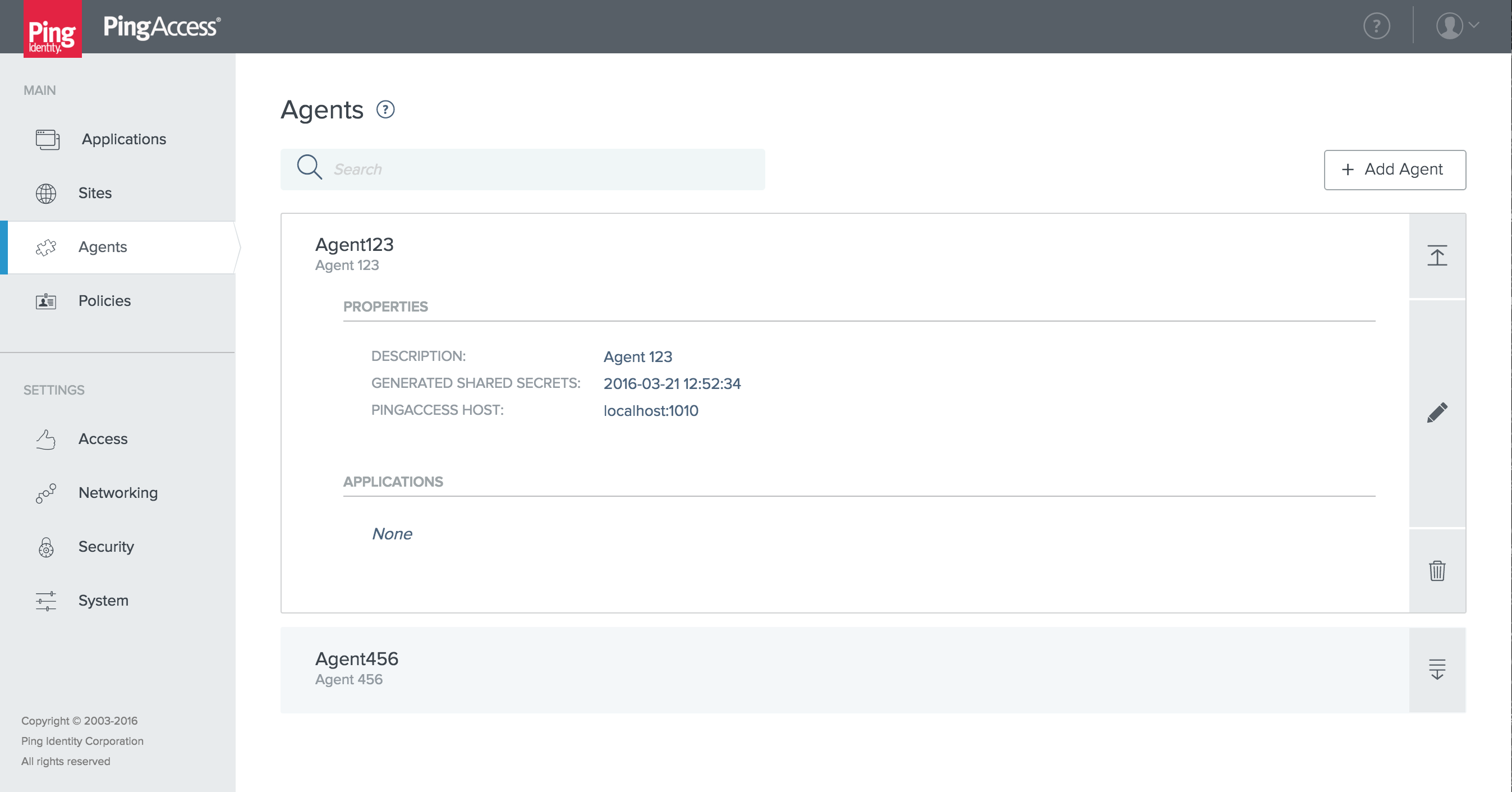Go to the Policies section

[x=104, y=301]
